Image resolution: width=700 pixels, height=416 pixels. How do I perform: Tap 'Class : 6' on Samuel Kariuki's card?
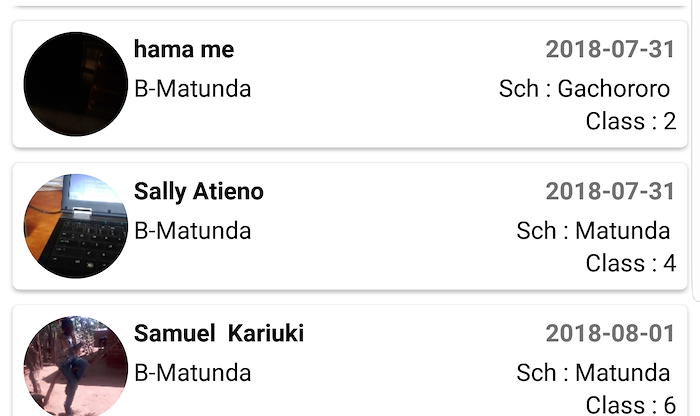tap(631, 405)
